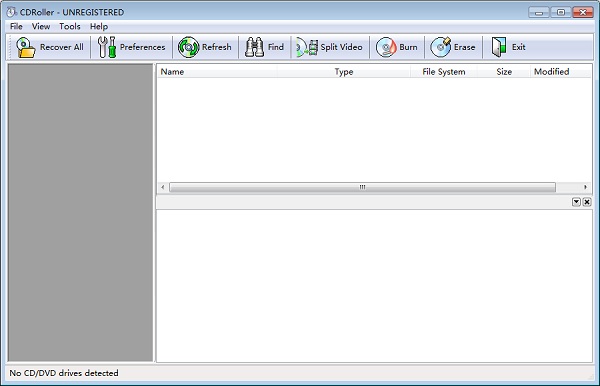Viewport: 600px width, 386px height.
Task: Open the Help menu
Action: coord(99,26)
